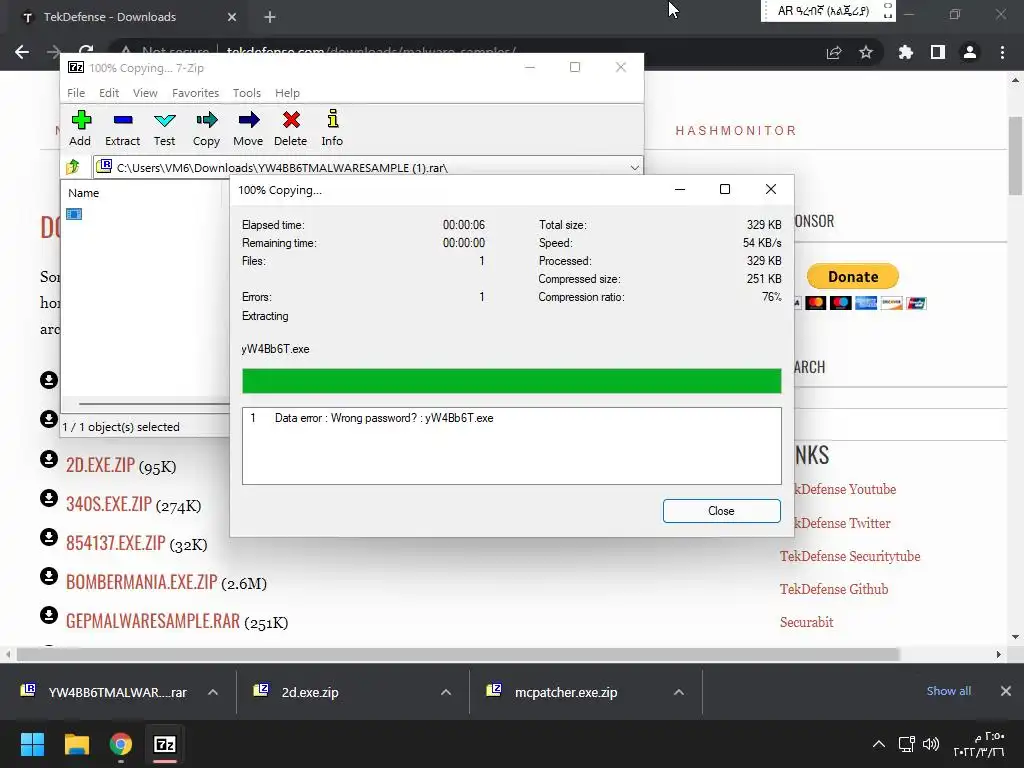Bookmark this page with the star icon

click(866, 52)
